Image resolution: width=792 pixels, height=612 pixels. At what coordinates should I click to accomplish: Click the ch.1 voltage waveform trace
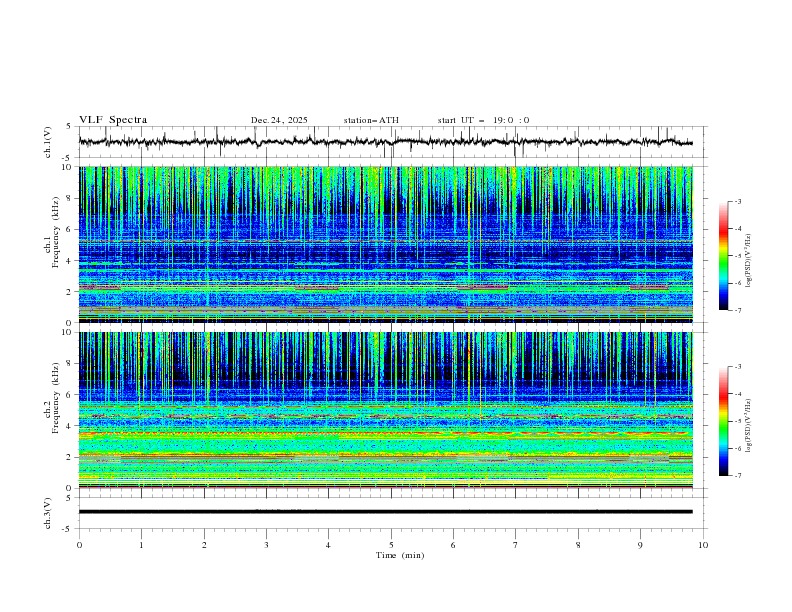pyautogui.click(x=385, y=142)
